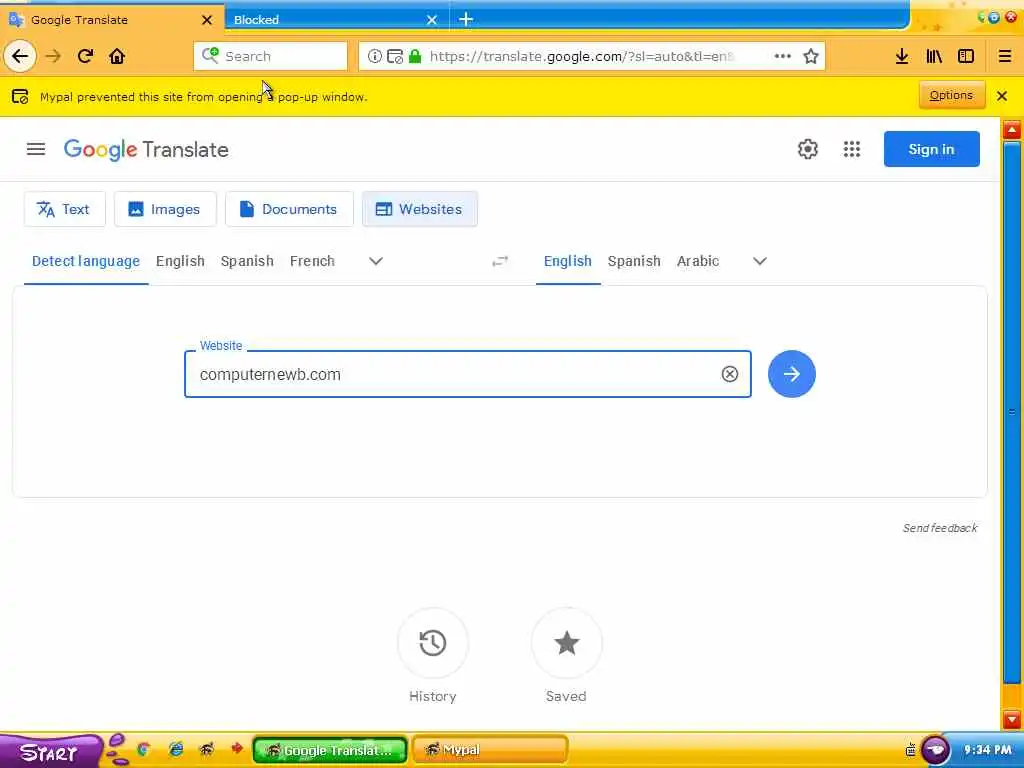1024x768 pixels.
Task: Open the Google apps grid
Action: pos(852,149)
